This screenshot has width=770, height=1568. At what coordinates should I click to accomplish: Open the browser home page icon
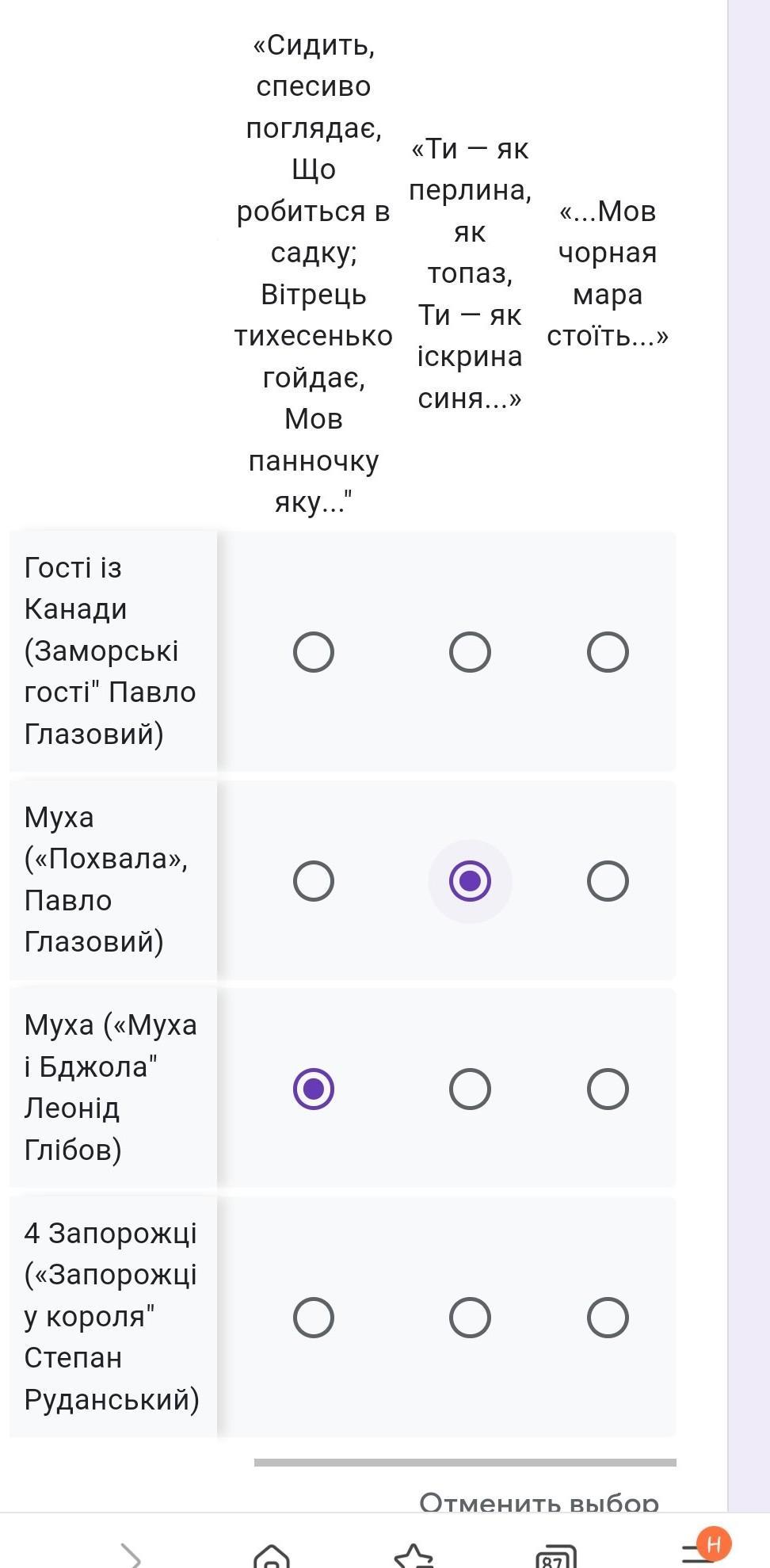point(272,1555)
